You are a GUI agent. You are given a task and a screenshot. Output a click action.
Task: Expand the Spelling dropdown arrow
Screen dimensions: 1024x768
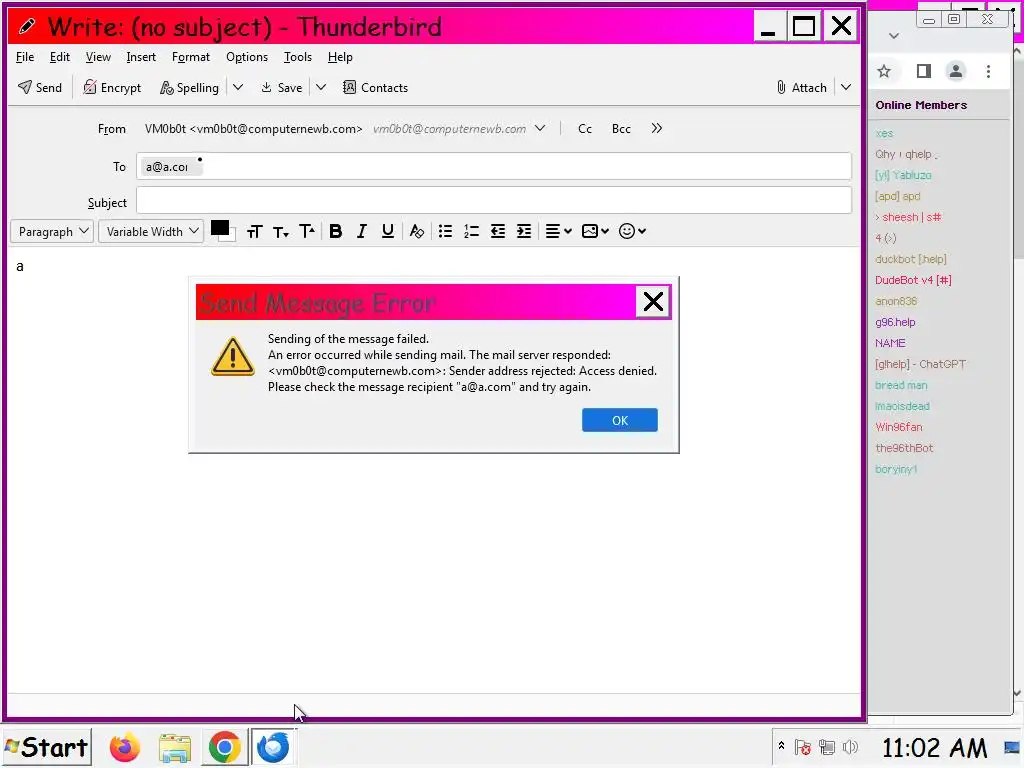[238, 88]
